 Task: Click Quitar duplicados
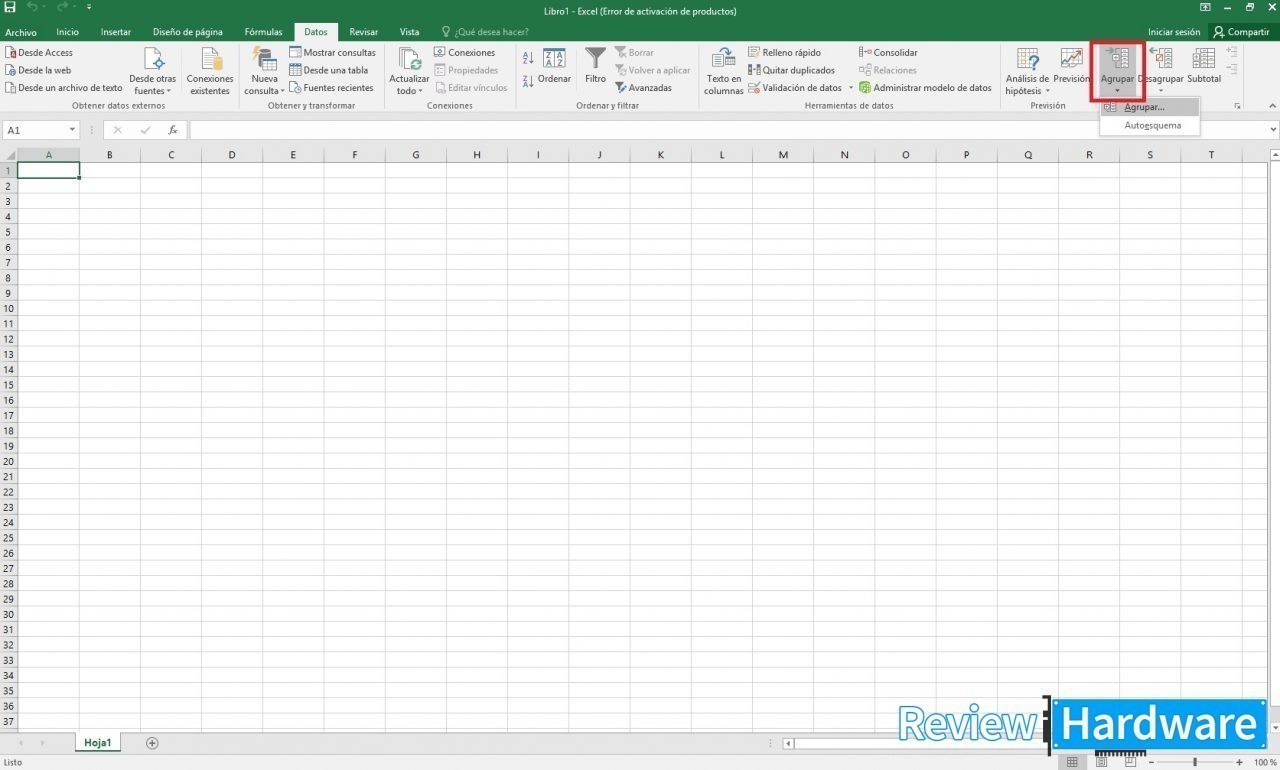click(x=791, y=70)
